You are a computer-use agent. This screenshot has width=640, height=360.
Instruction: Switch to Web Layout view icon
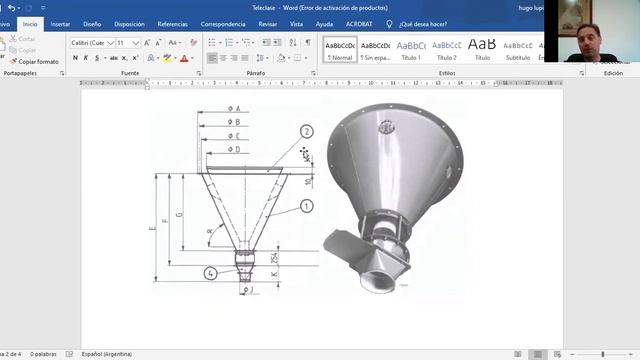[557, 354]
